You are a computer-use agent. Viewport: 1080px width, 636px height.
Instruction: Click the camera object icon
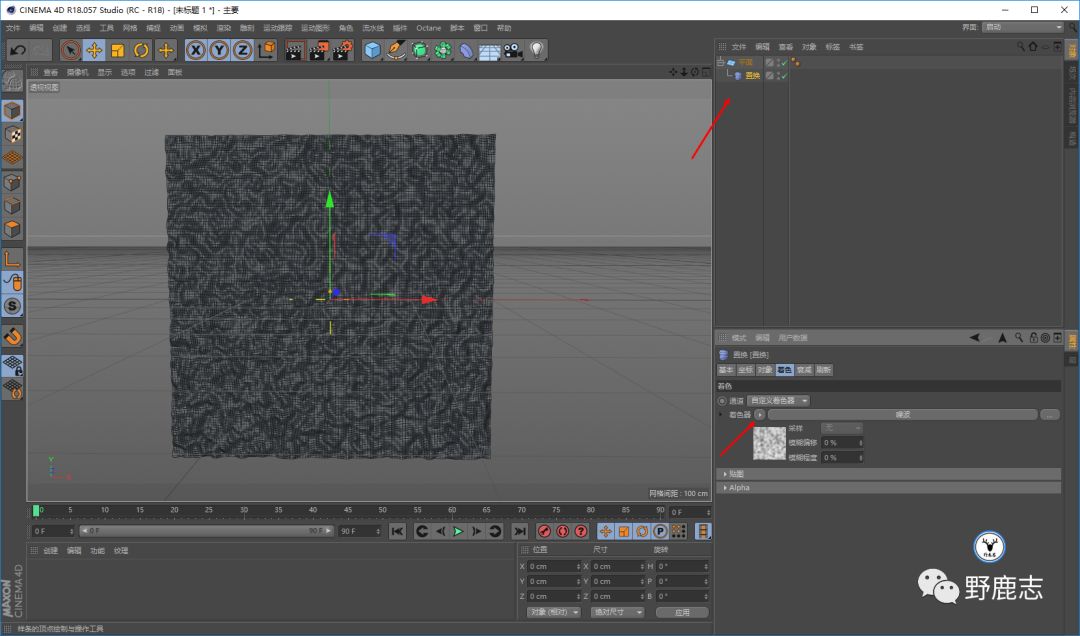coord(513,50)
